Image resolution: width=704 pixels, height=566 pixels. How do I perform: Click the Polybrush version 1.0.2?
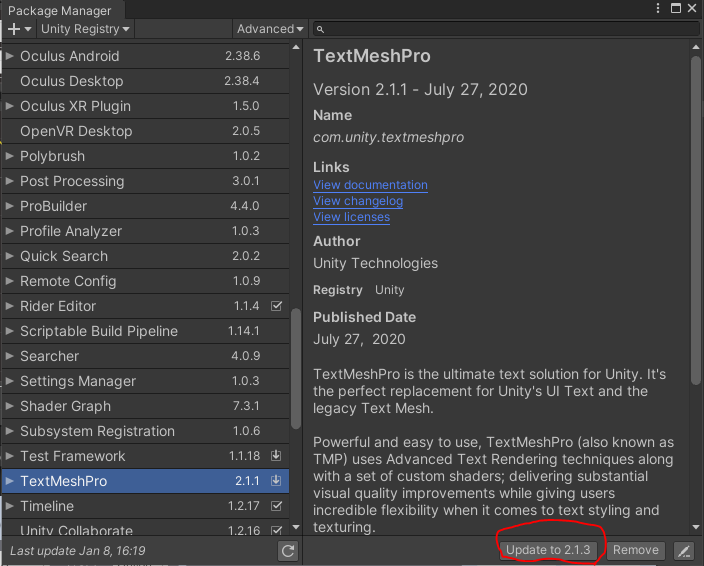[246, 156]
